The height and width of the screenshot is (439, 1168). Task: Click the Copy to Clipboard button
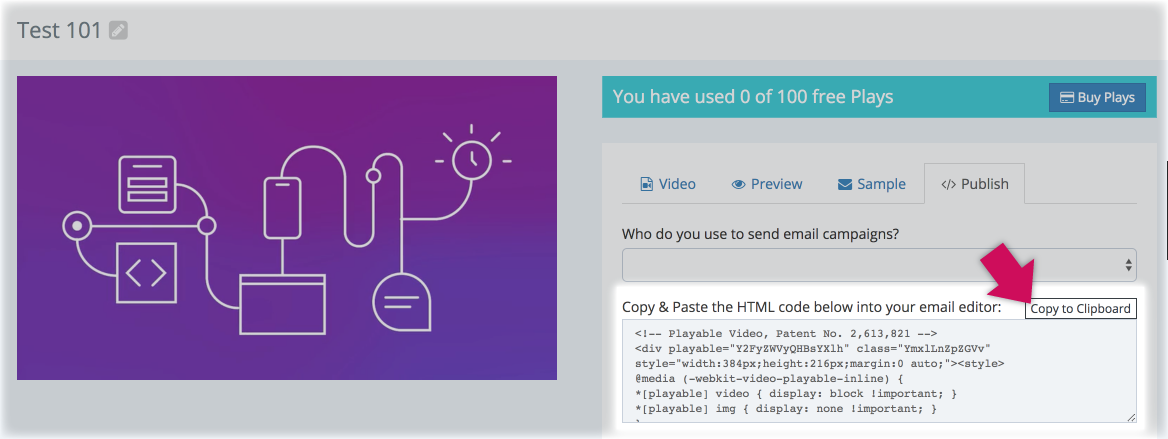tap(1080, 309)
